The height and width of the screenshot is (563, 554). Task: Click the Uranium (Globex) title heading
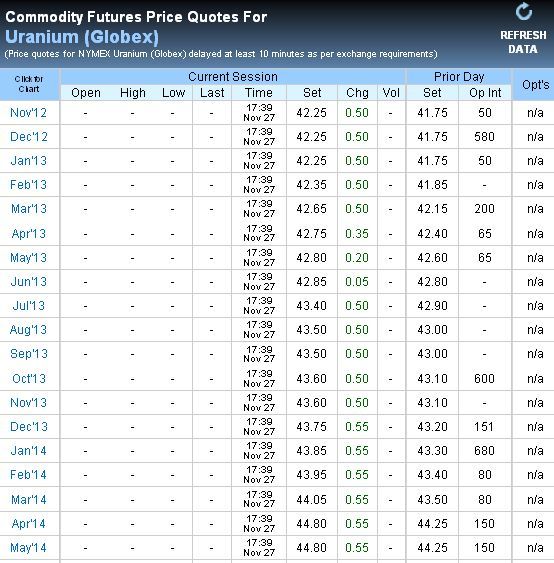coord(82,37)
